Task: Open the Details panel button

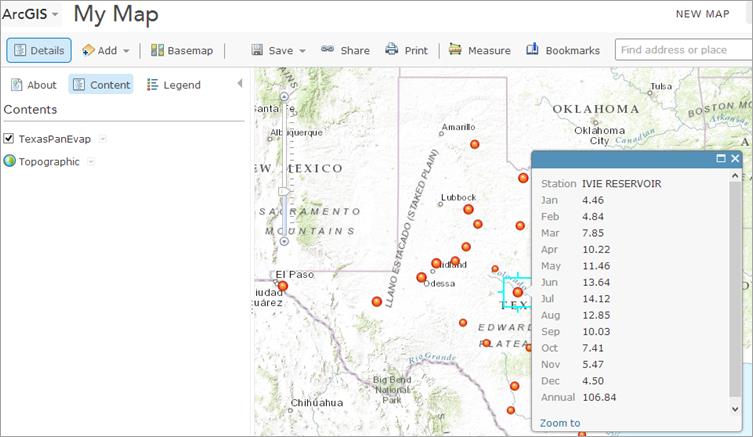Action: click(39, 50)
